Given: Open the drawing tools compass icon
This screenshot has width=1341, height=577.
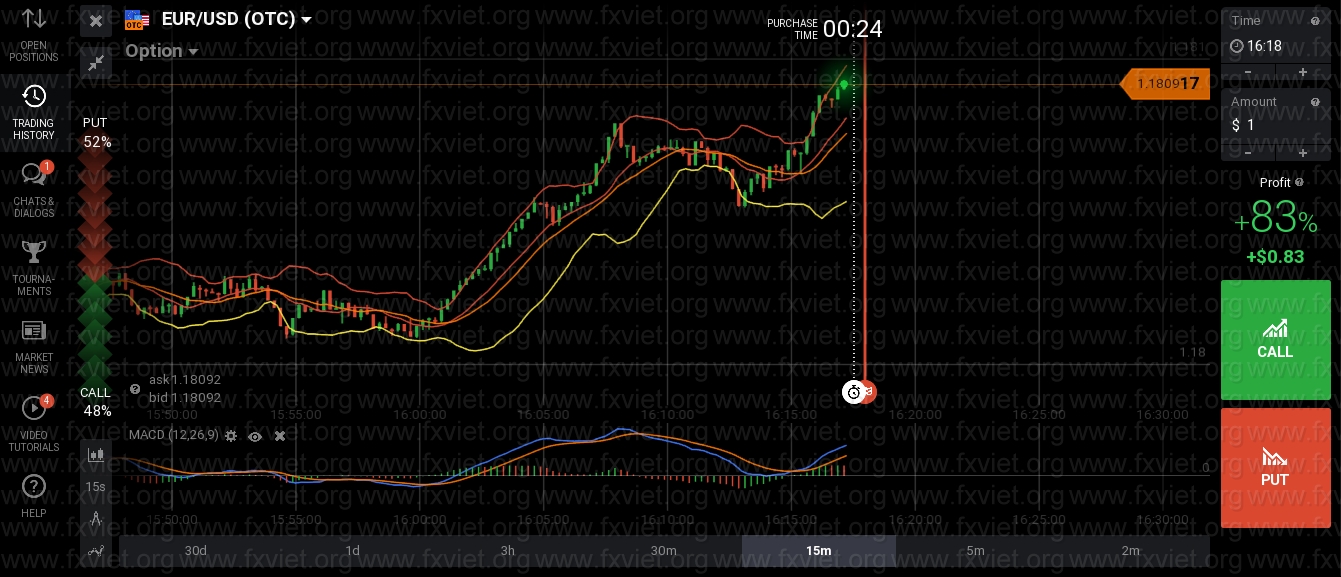Looking at the screenshot, I should coord(96,518).
